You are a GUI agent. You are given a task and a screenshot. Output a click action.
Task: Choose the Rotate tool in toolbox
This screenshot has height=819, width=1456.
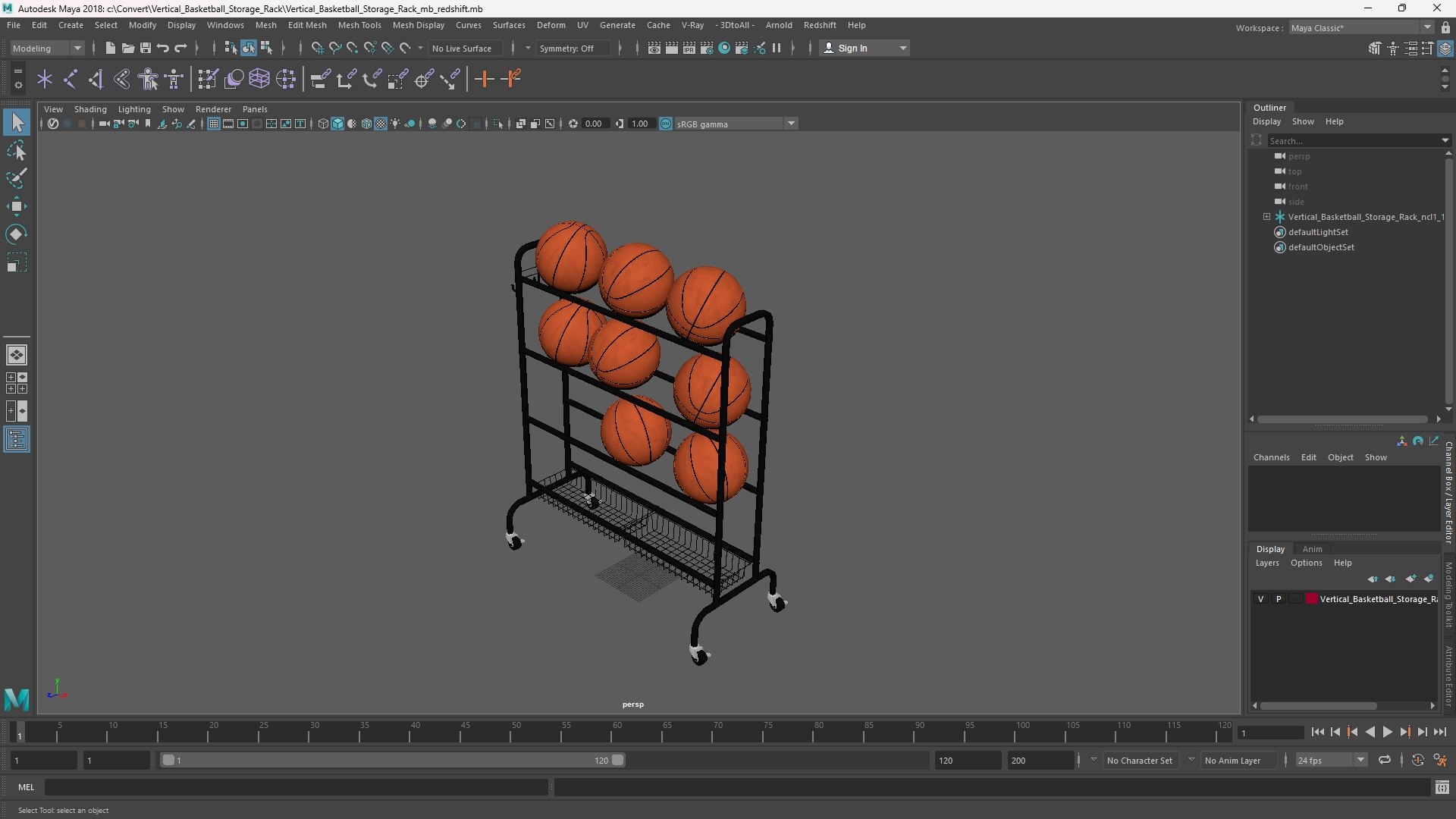[17, 234]
